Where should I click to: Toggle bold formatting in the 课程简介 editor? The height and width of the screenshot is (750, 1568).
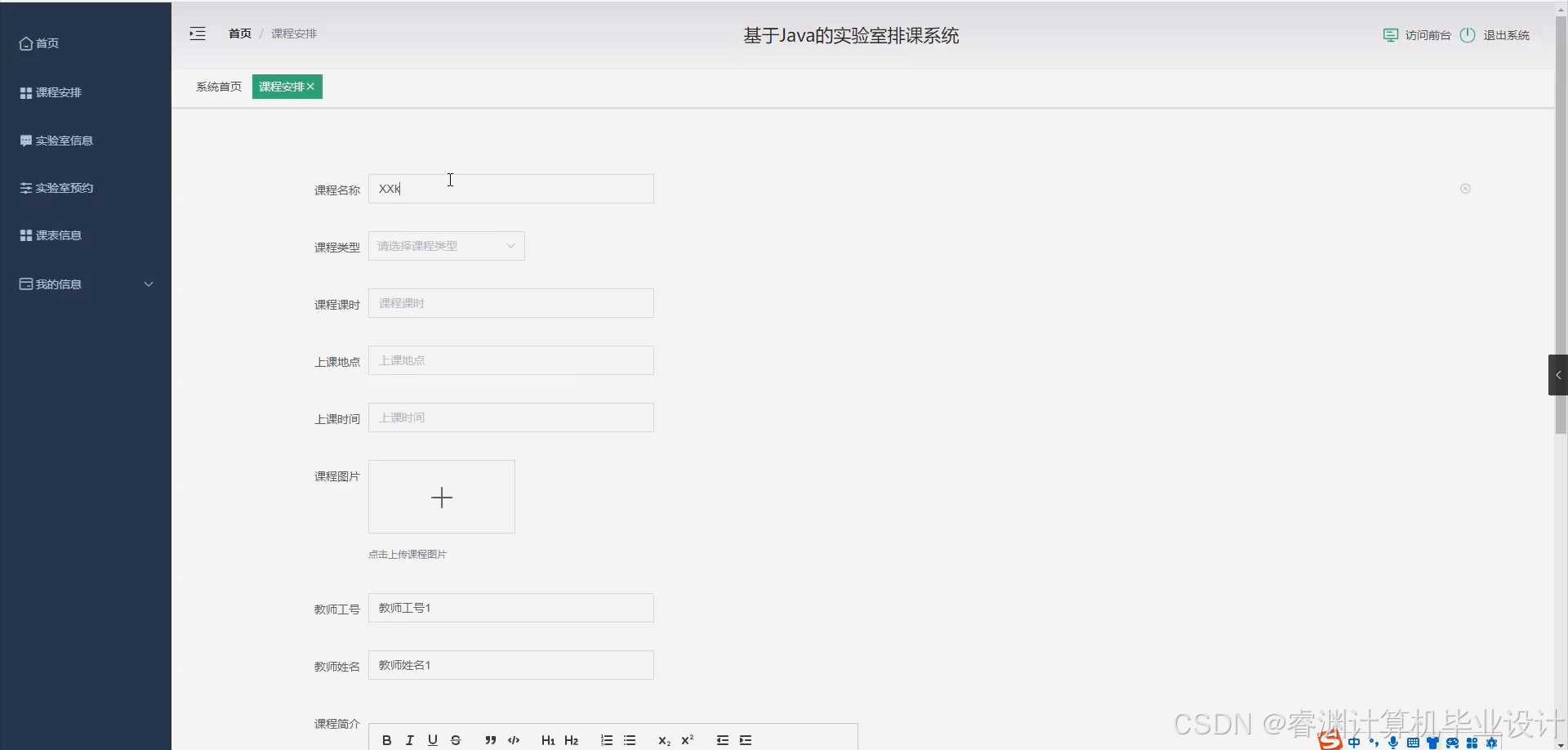click(386, 740)
